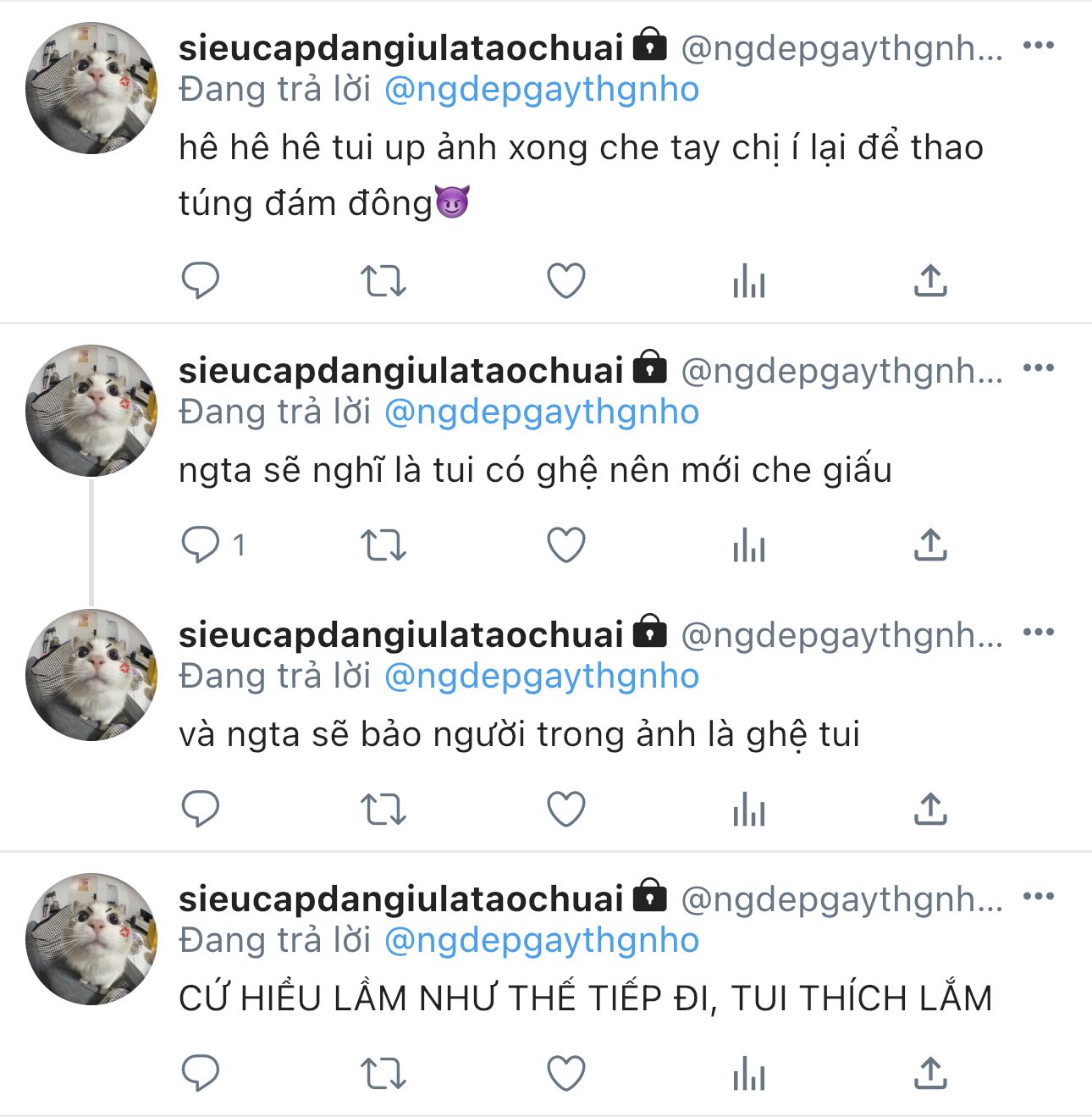Open @ngdepgaythgnho link in the last tweet
1092x1117 pixels.
point(542,941)
